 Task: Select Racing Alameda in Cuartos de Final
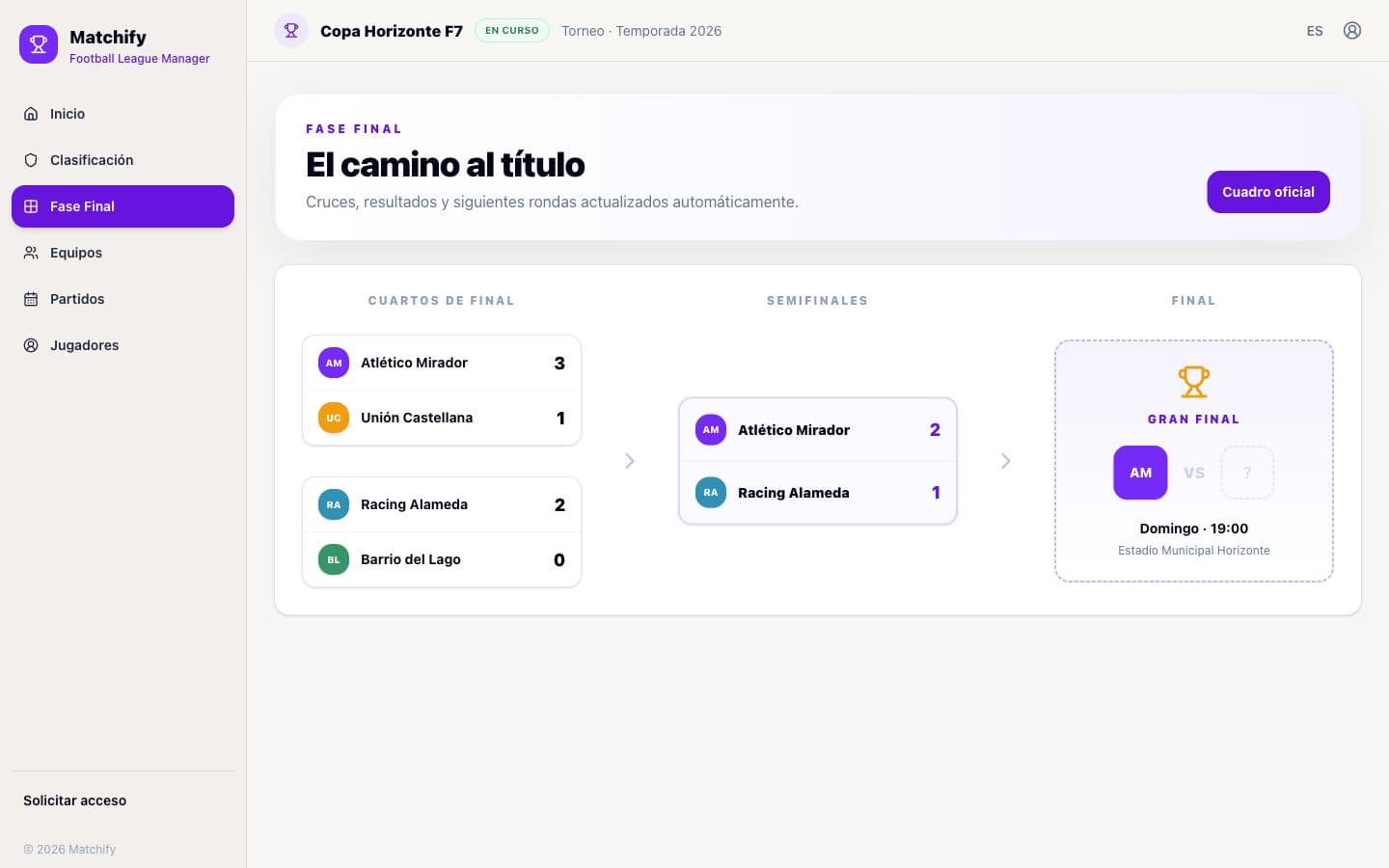[414, 504]
